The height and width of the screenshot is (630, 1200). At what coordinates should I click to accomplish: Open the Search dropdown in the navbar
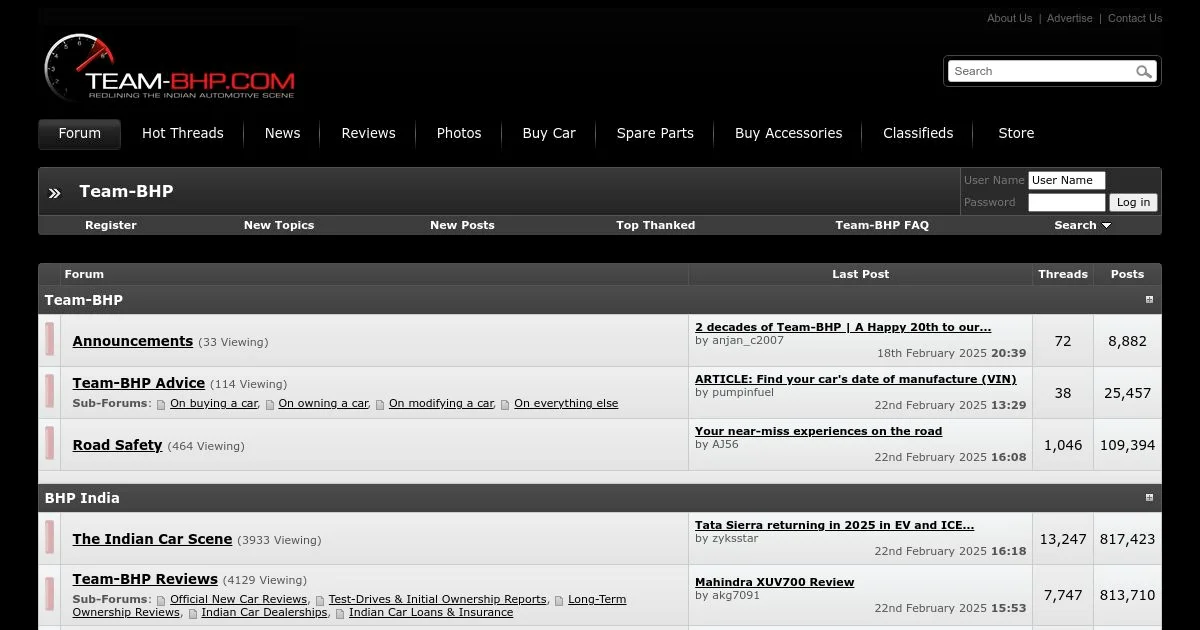point(1082,225)
